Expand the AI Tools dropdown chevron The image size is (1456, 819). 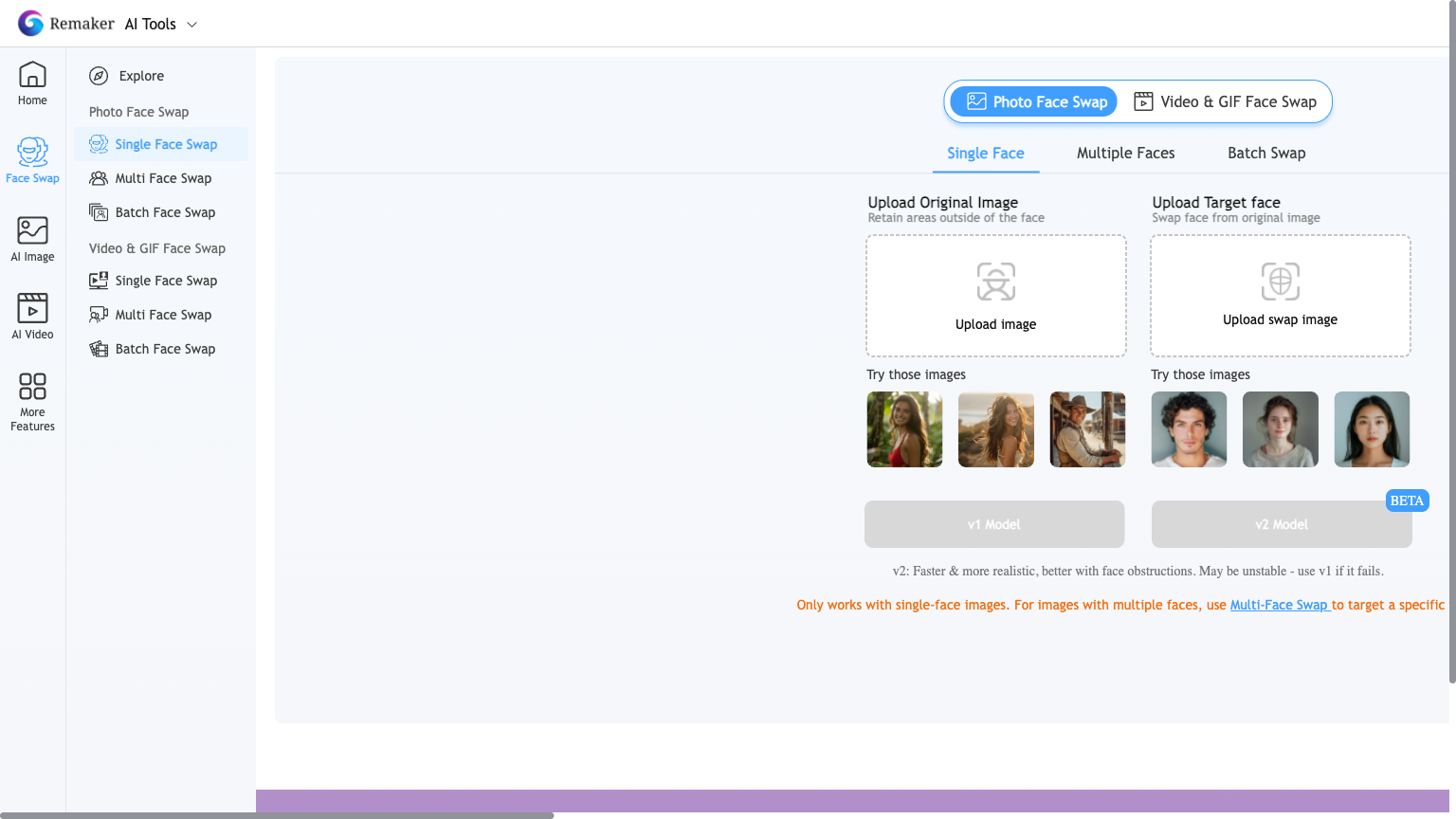[x=191, y=25]
